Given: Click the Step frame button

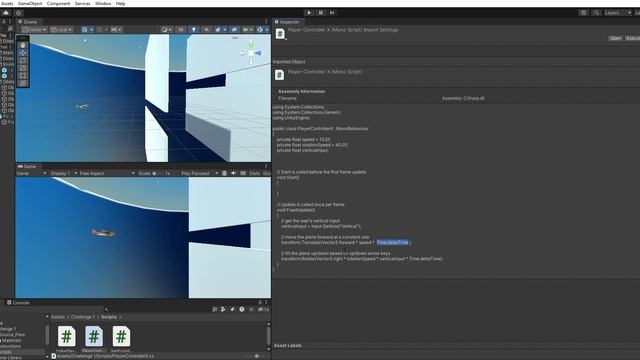Looking at the screenshot, I should click(332, 13).
